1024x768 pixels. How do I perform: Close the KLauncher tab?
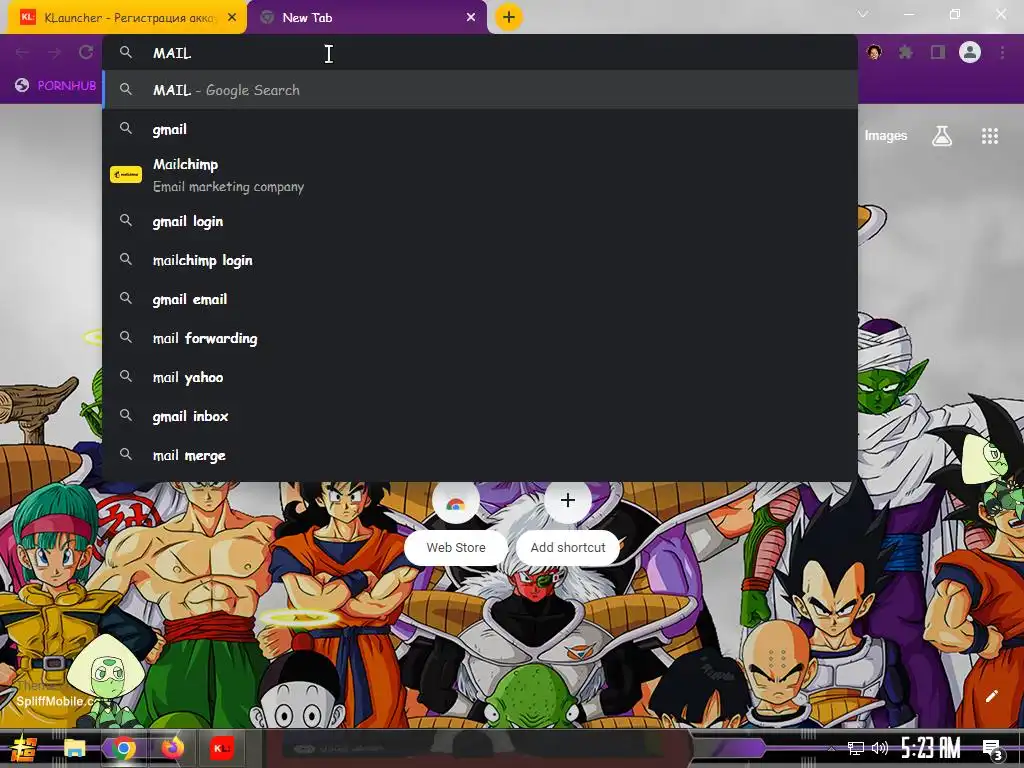click(232, 18)
